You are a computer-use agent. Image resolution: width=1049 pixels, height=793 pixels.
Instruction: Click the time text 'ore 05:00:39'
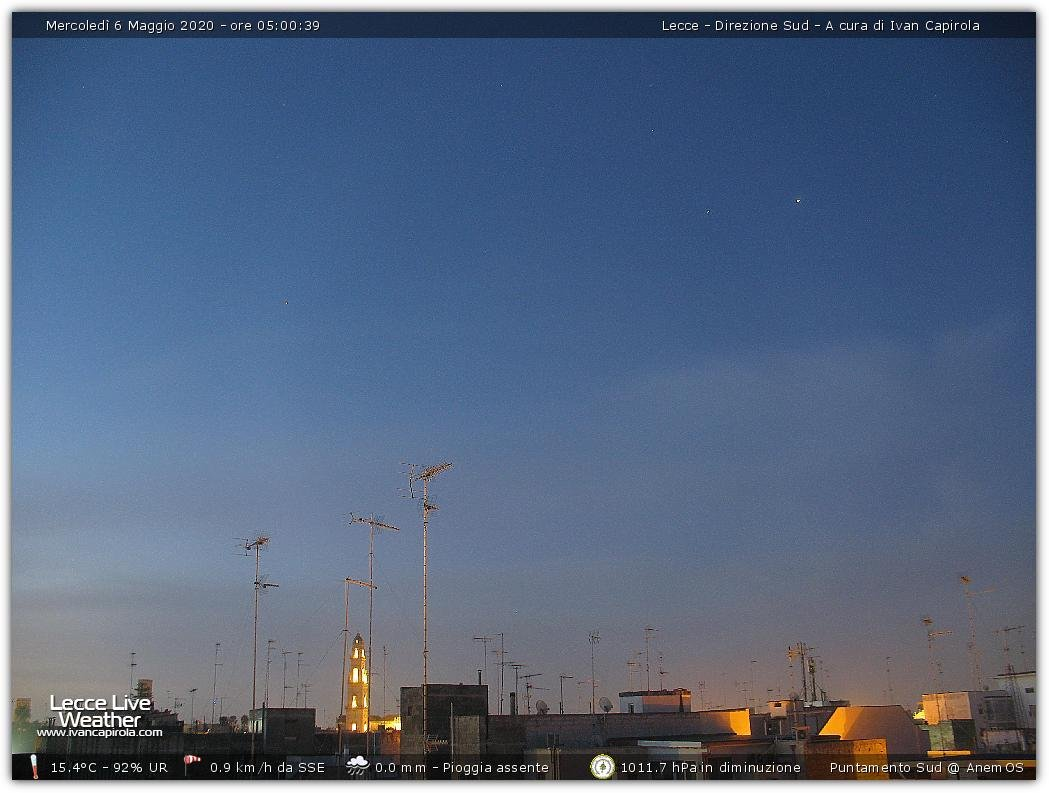(275, 25)
